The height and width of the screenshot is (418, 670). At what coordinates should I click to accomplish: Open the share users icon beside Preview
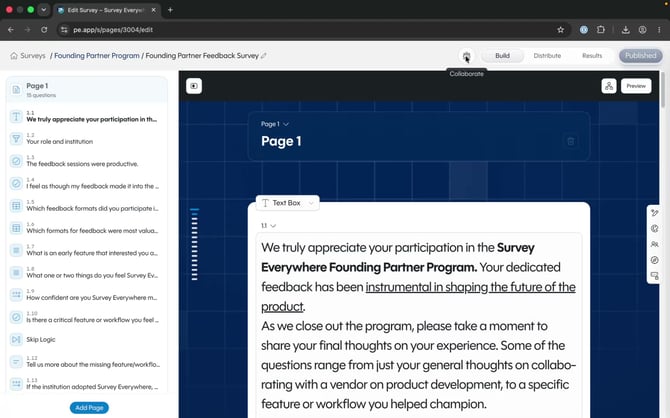[x=609, y=86]
